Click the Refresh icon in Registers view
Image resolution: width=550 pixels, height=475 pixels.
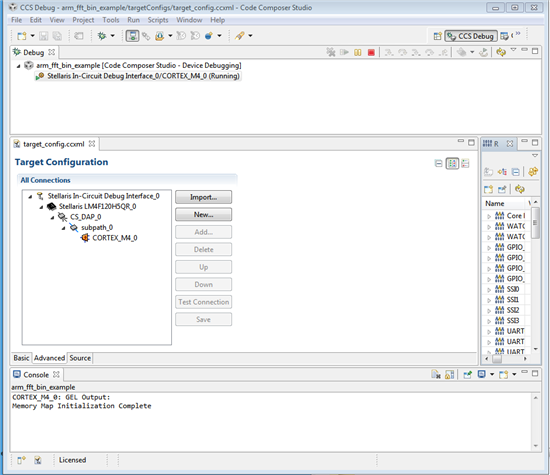coord(519,189)
